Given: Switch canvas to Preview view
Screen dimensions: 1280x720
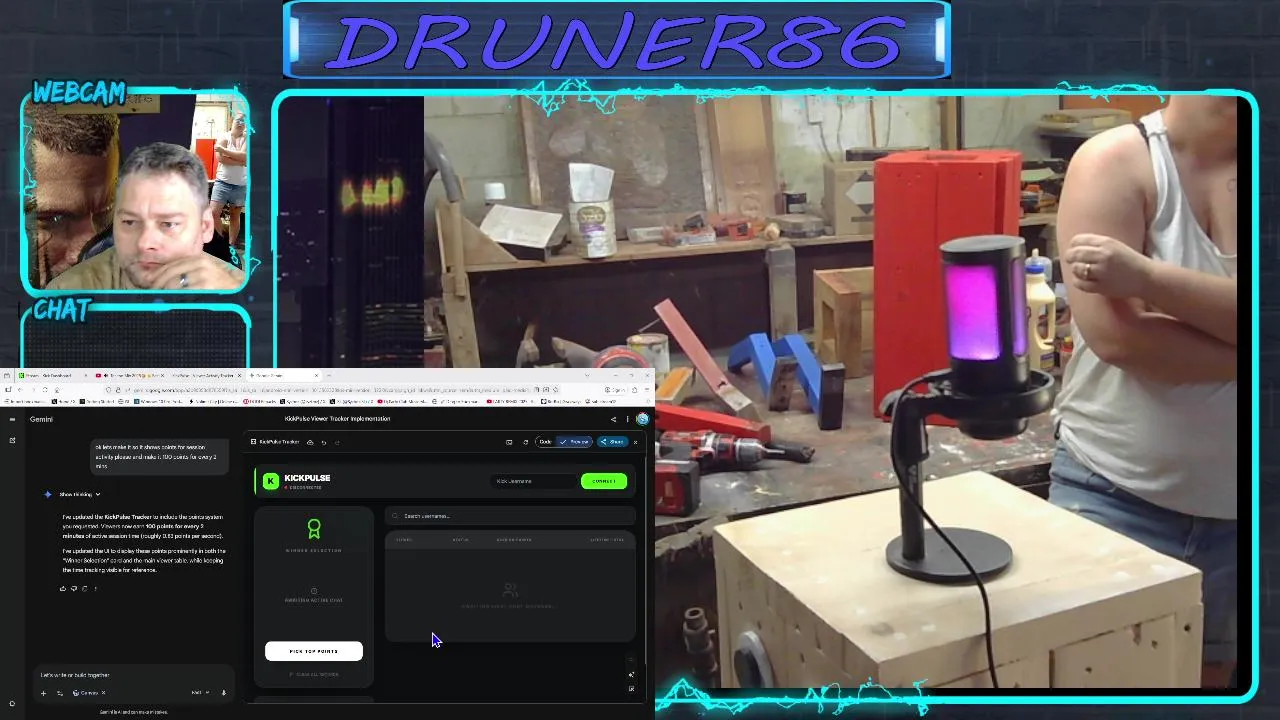Looking at the screenshot, I should pos(575,442).
